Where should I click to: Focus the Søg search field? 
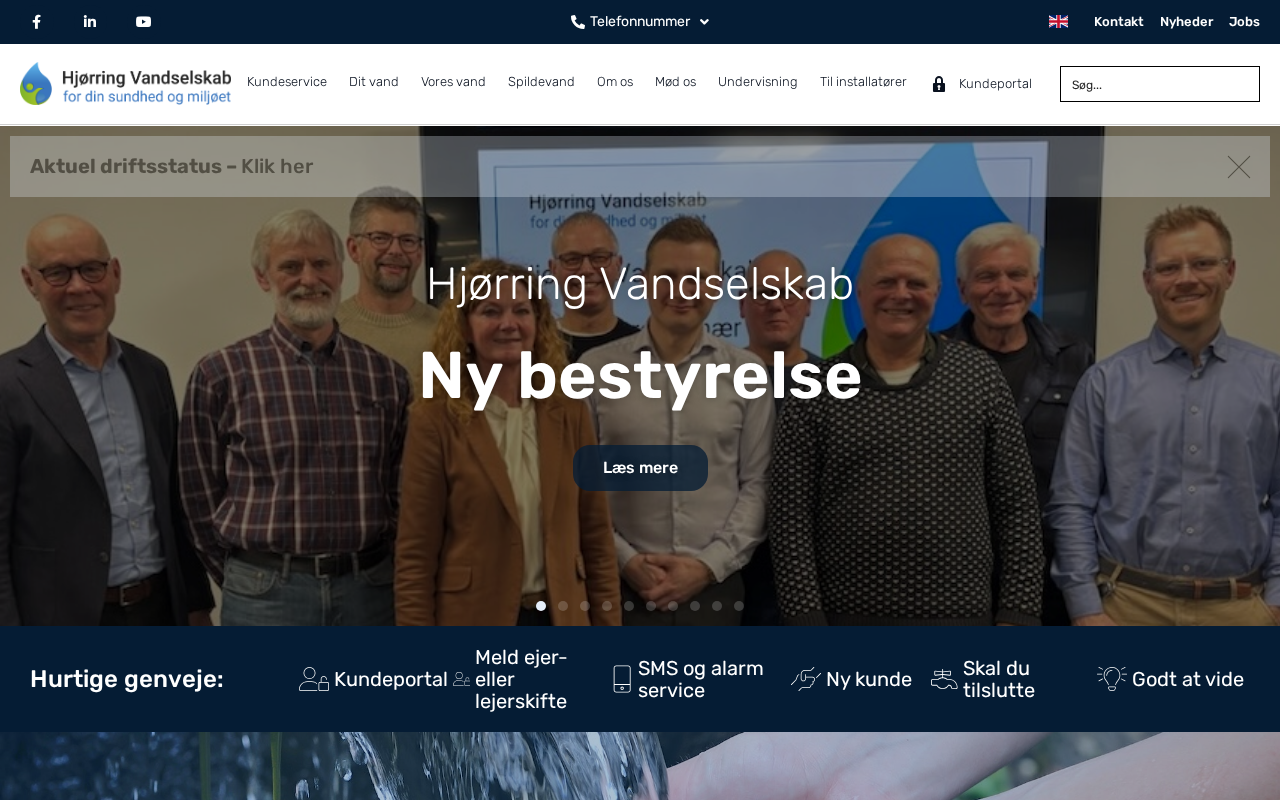coord(1160,84)
